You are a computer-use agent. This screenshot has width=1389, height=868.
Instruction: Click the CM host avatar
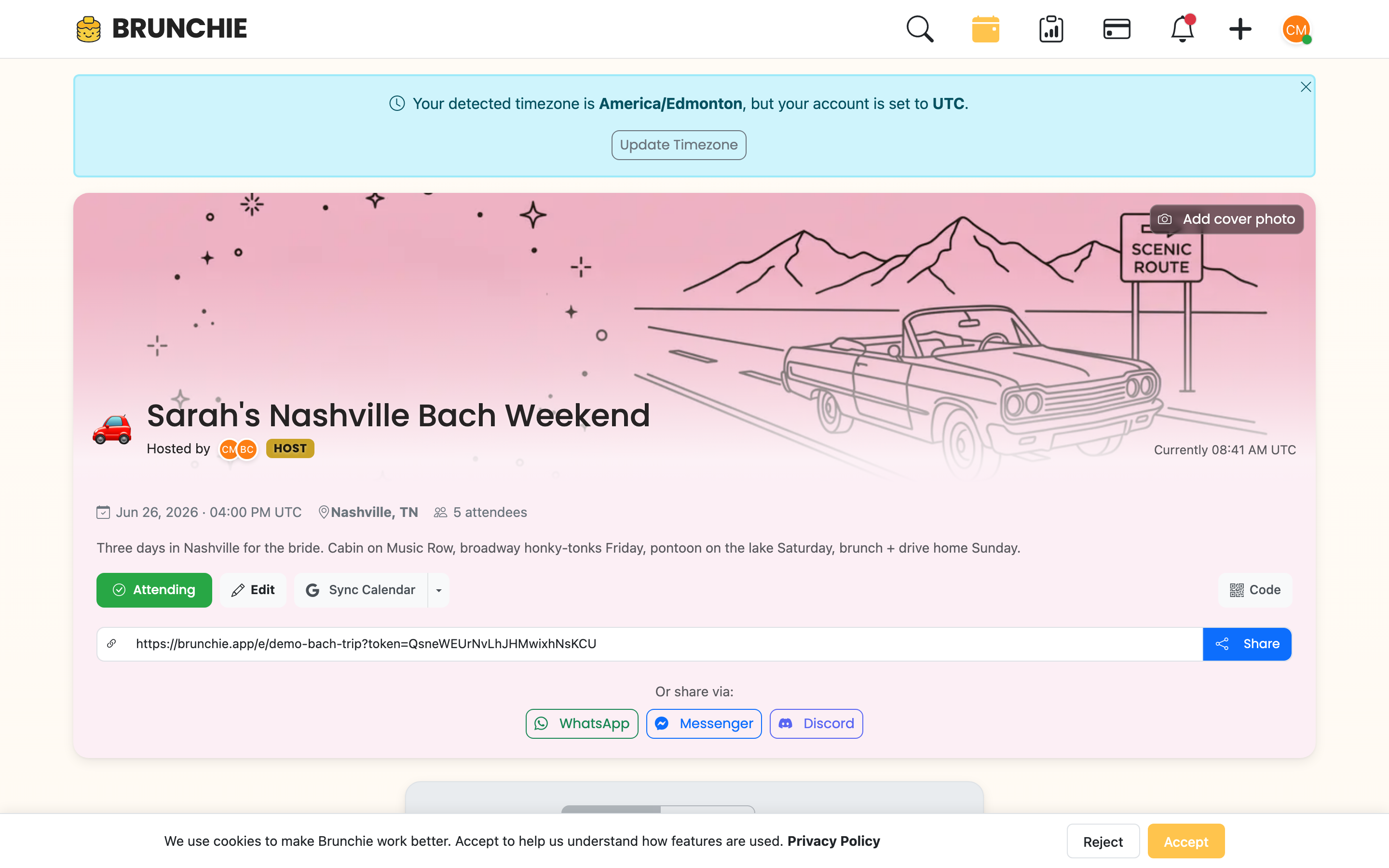pos(229,449)
